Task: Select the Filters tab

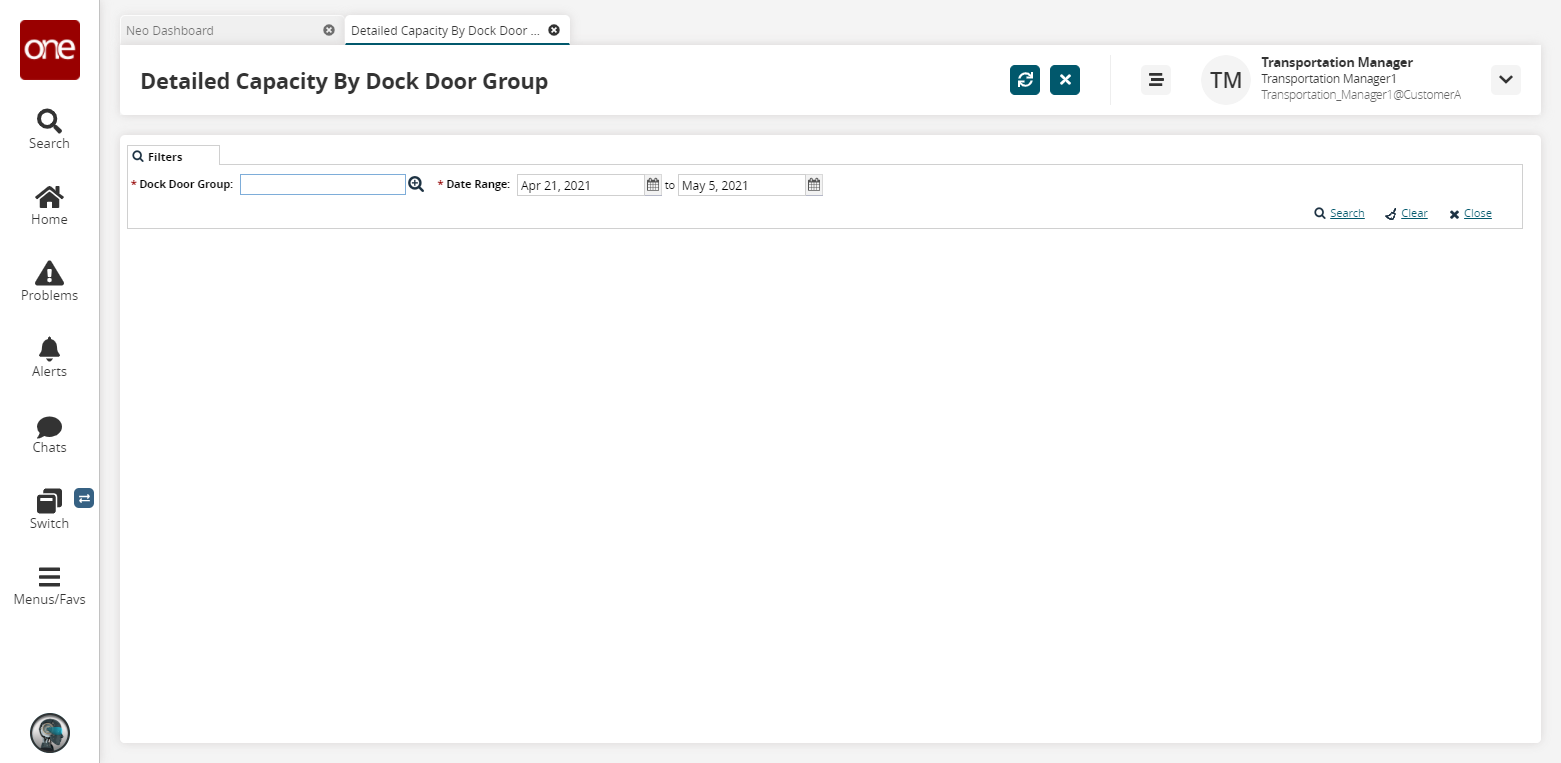Action: coord(173,156)
